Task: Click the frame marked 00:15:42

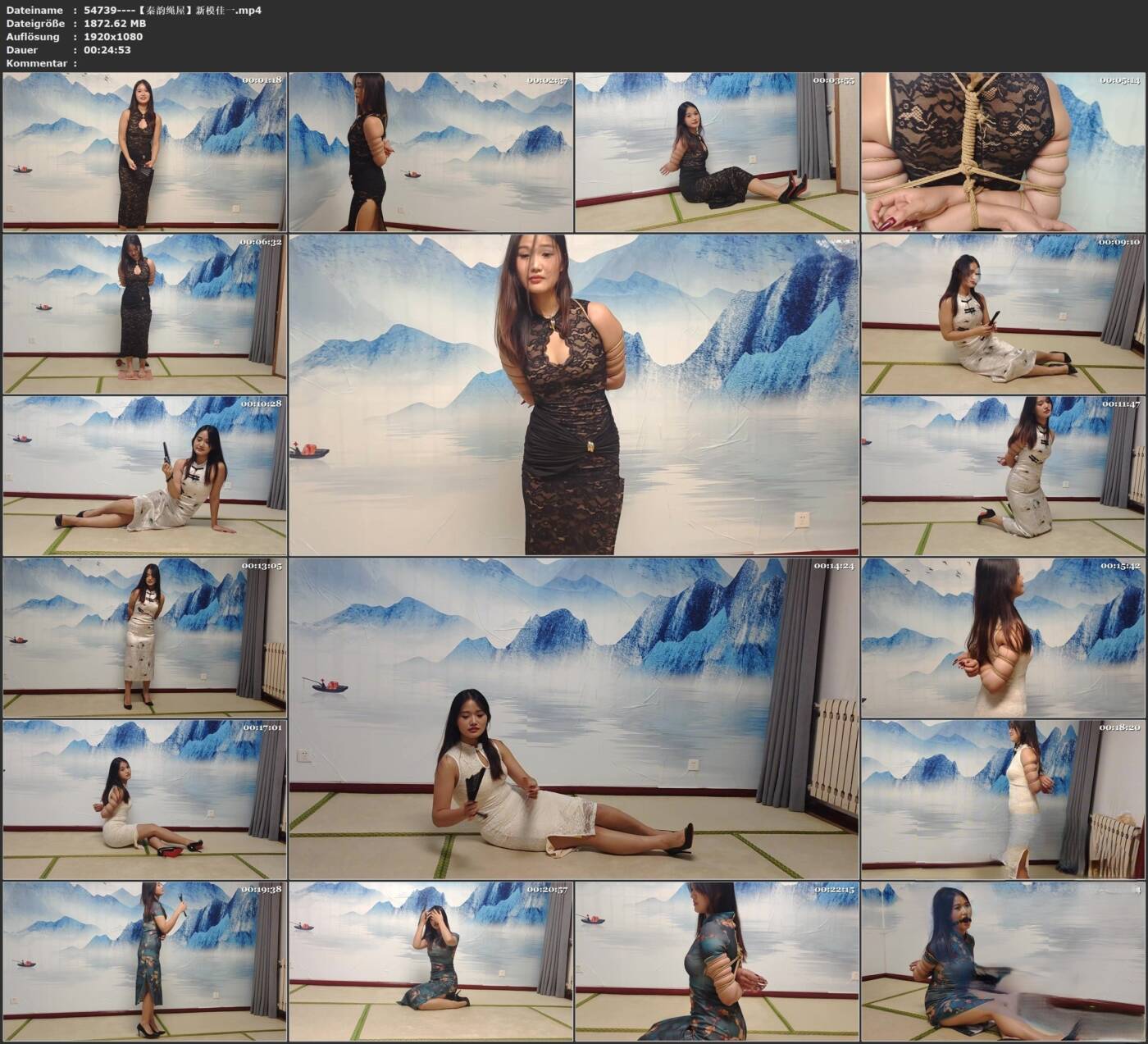Action: (x=1003, y=638)
